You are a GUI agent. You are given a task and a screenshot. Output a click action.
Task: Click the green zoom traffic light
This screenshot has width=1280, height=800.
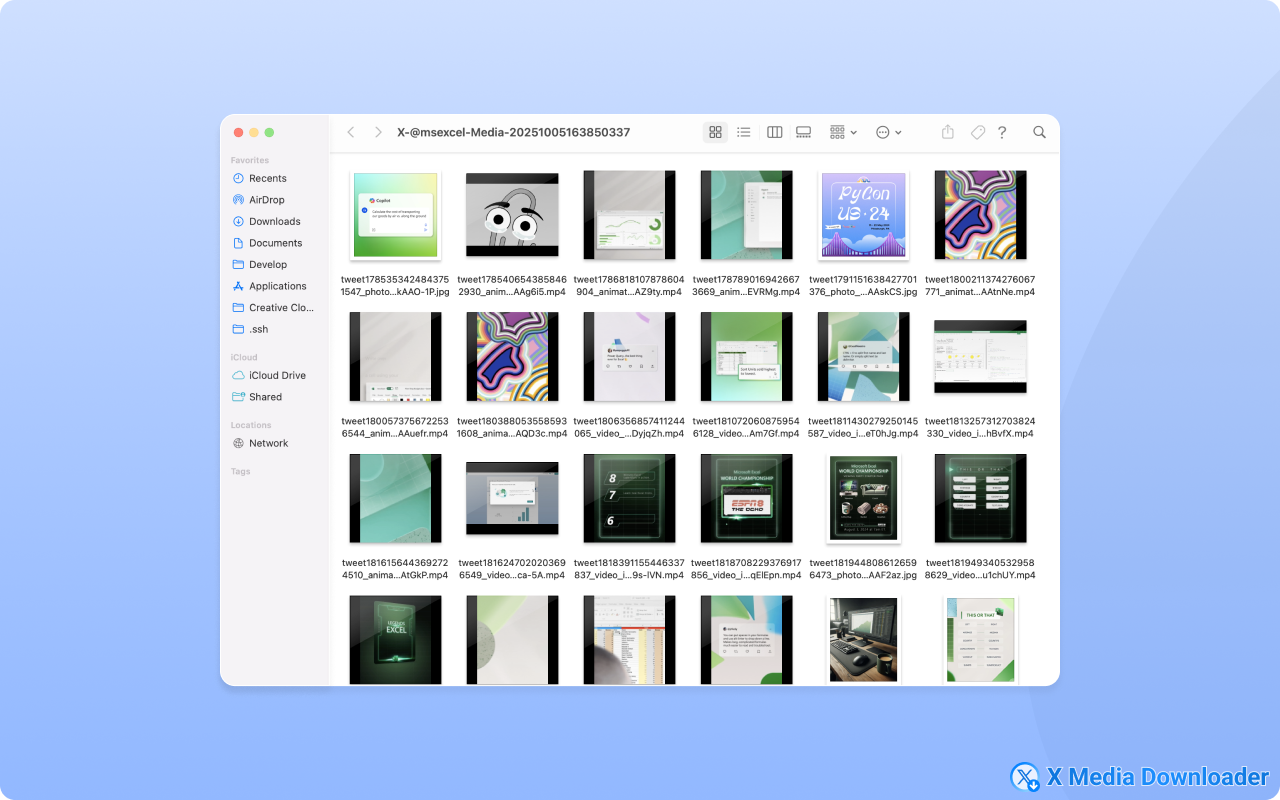(270, 131)
